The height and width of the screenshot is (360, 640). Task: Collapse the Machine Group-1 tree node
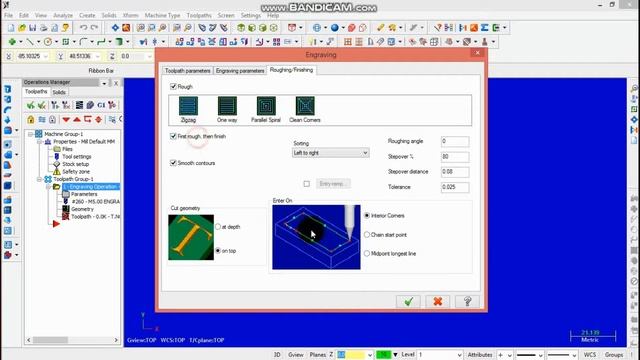point(30,134)
